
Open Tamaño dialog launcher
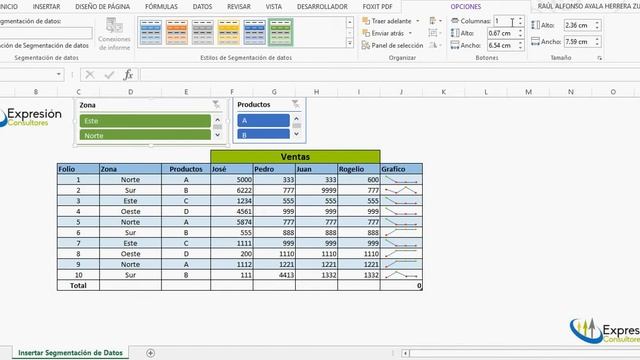(x=599, y=58)
